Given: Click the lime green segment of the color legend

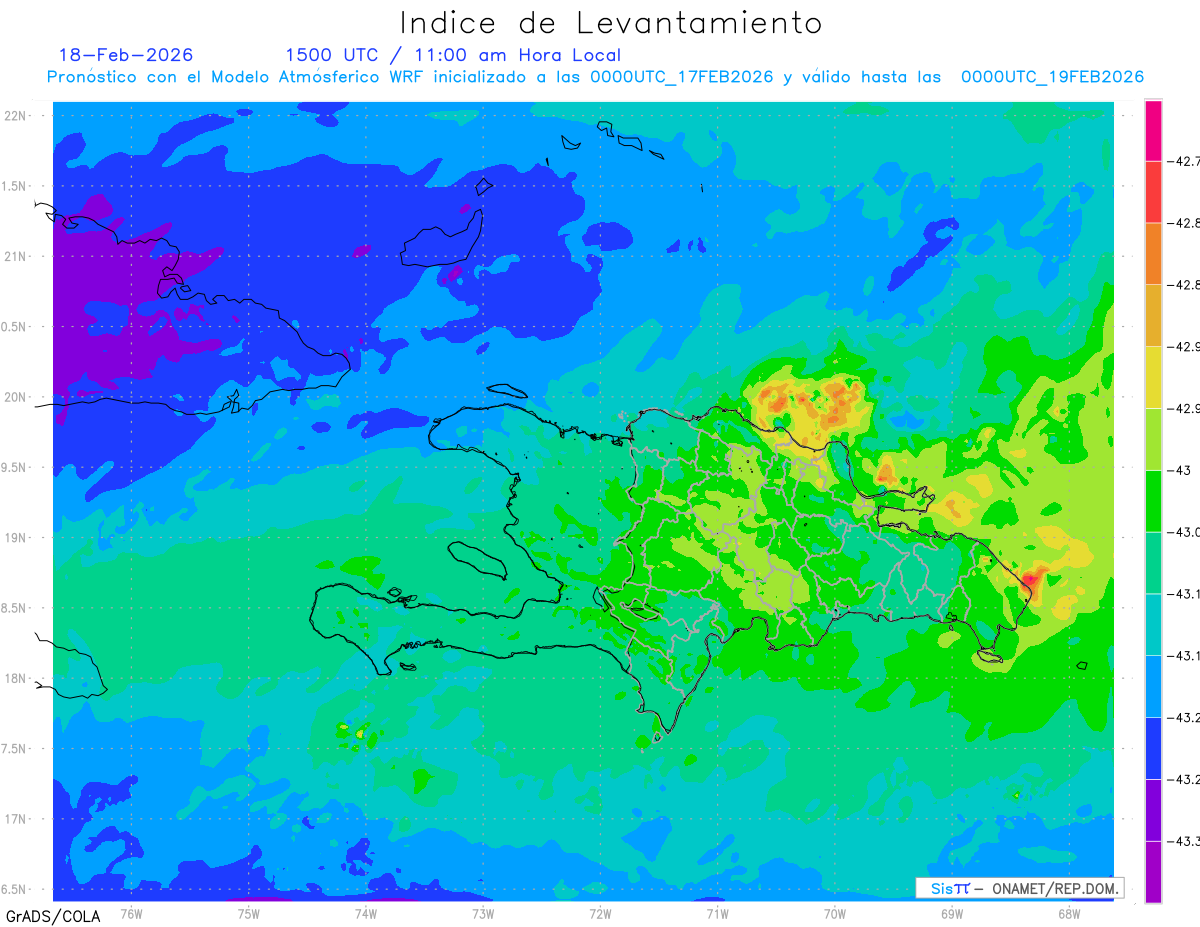Looking at the screenshot, I should pos(1153,439).
